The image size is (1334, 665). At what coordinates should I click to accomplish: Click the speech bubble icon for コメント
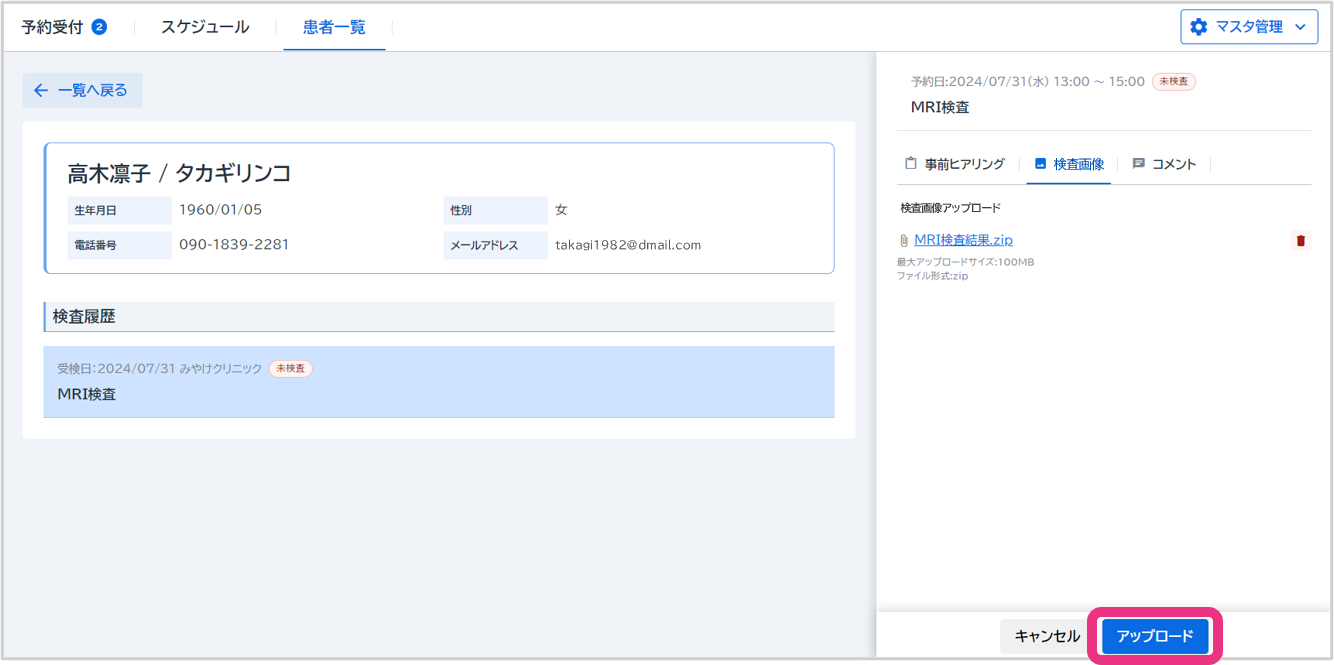click(1138, 164)
